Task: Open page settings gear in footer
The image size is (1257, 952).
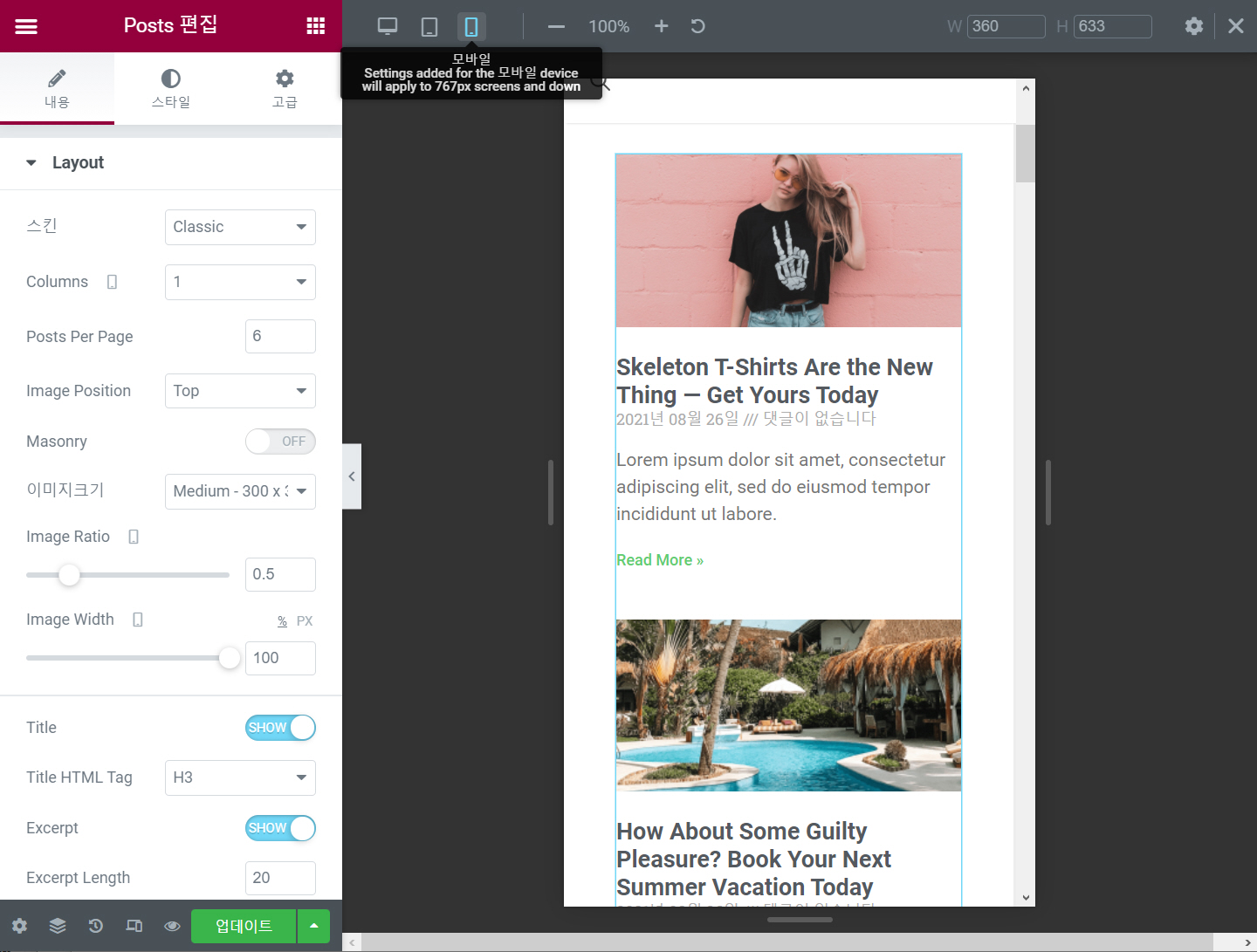Action: click(x=19, y=926)
